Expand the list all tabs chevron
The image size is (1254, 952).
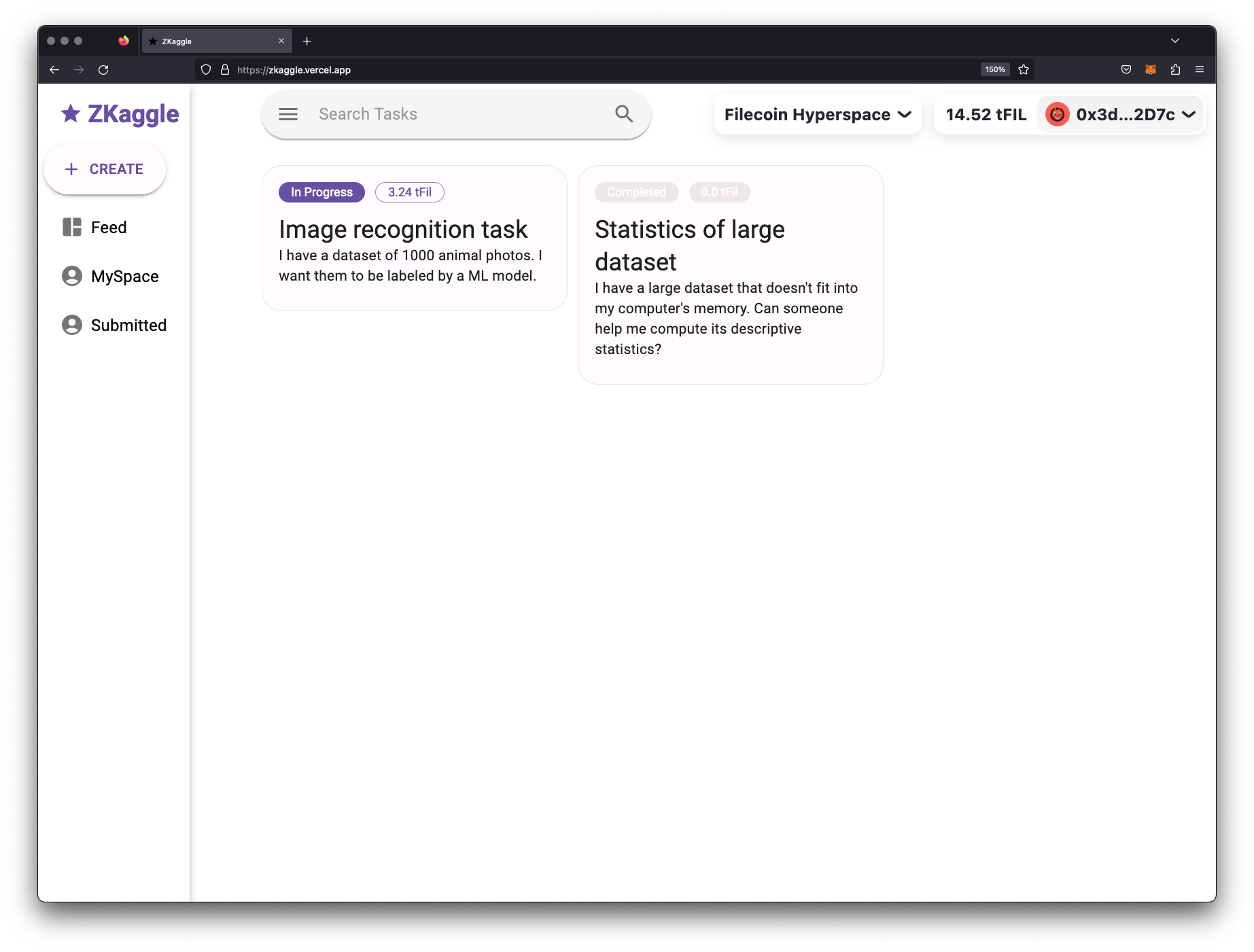coord(1175,41)
